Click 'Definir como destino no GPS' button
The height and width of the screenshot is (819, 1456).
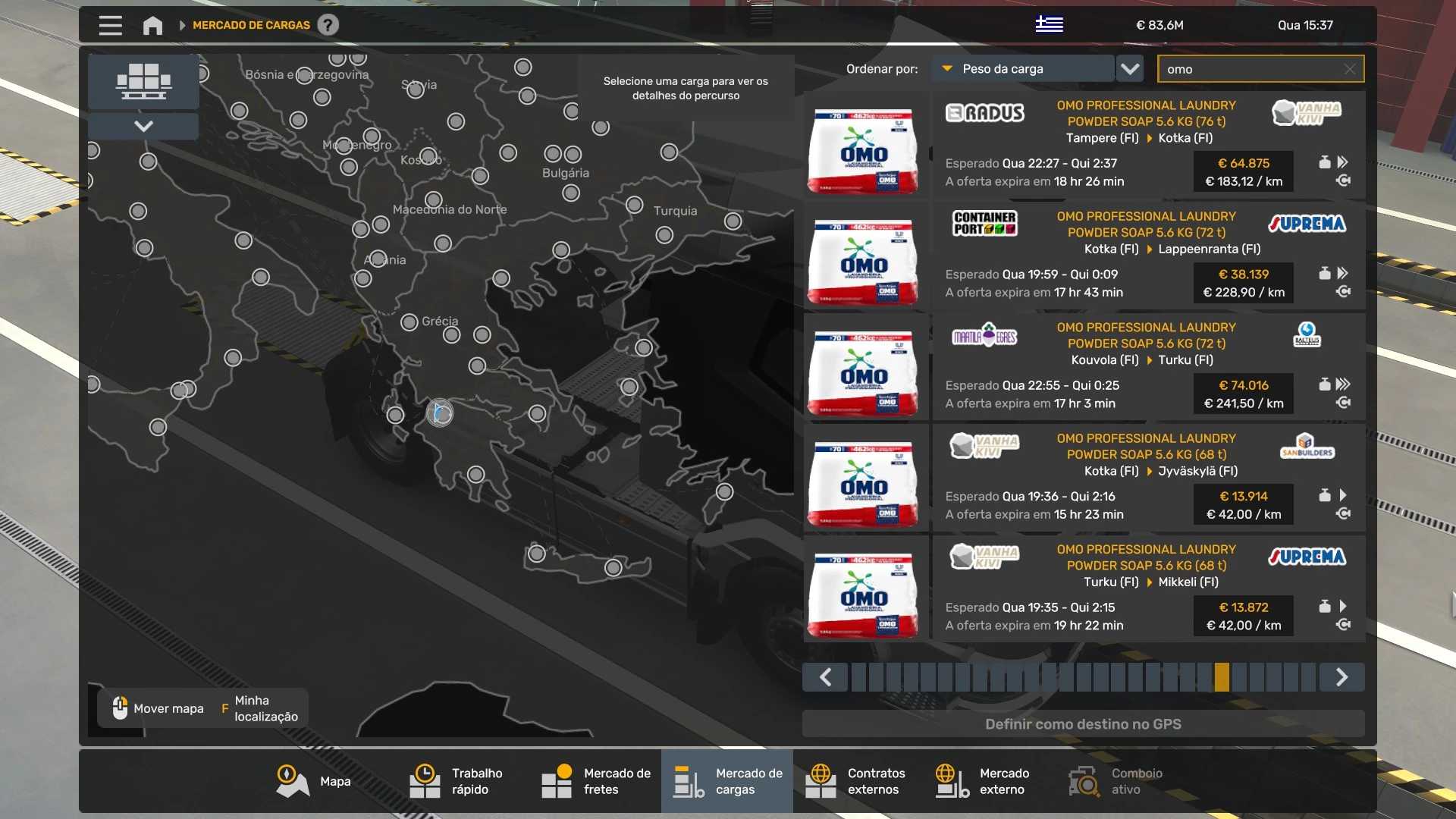tap(1083, 724)
